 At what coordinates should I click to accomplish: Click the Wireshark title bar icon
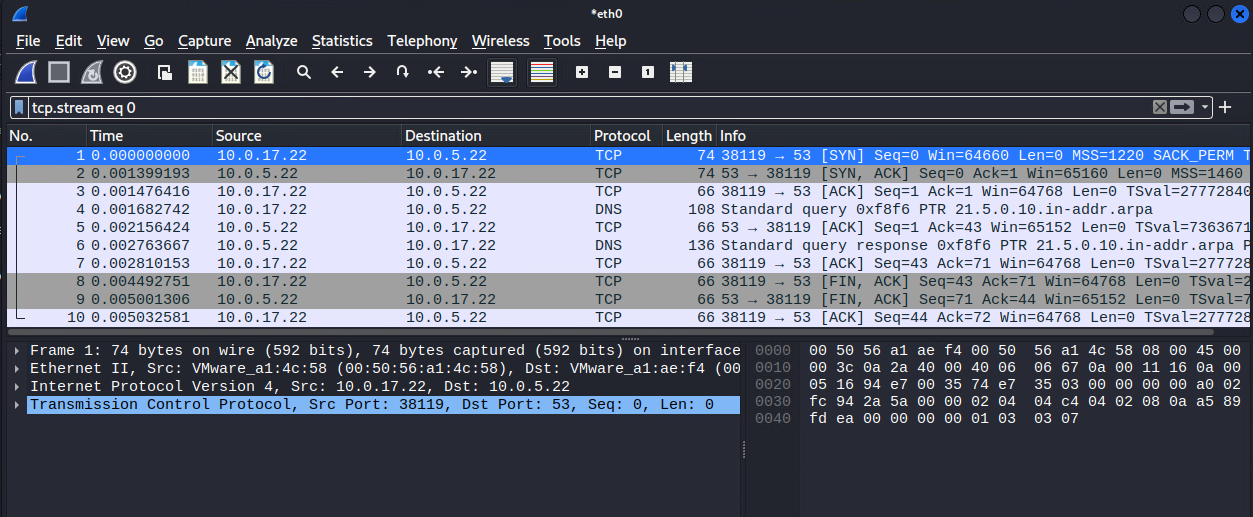(20, 14)
